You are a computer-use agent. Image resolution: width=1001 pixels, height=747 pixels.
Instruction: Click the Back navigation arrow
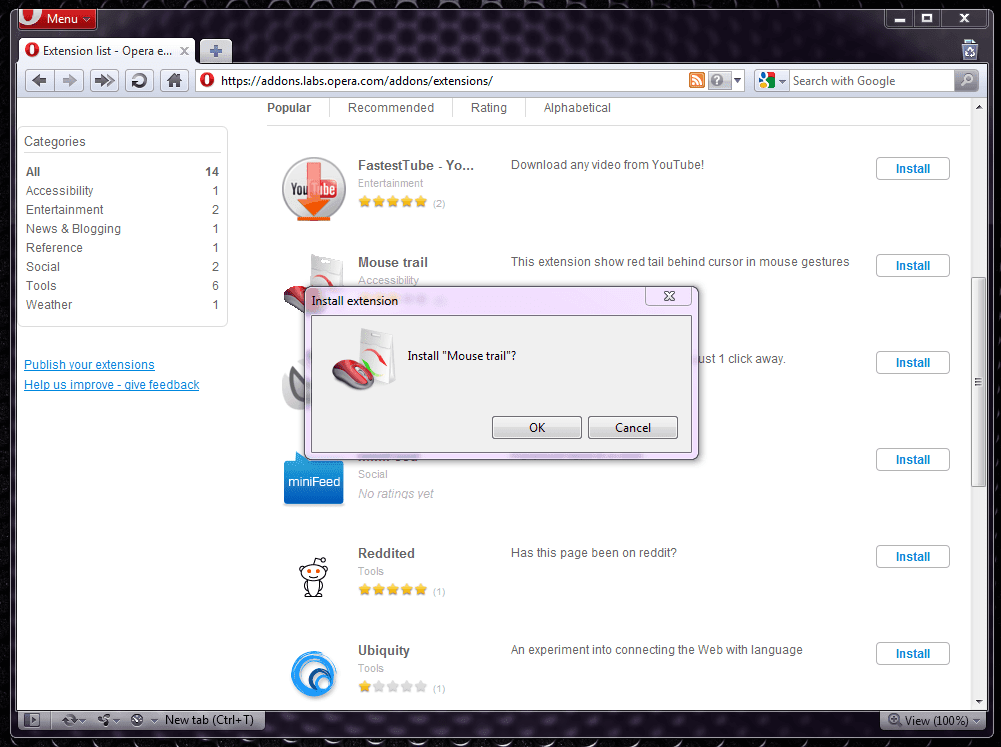(40, 81)
